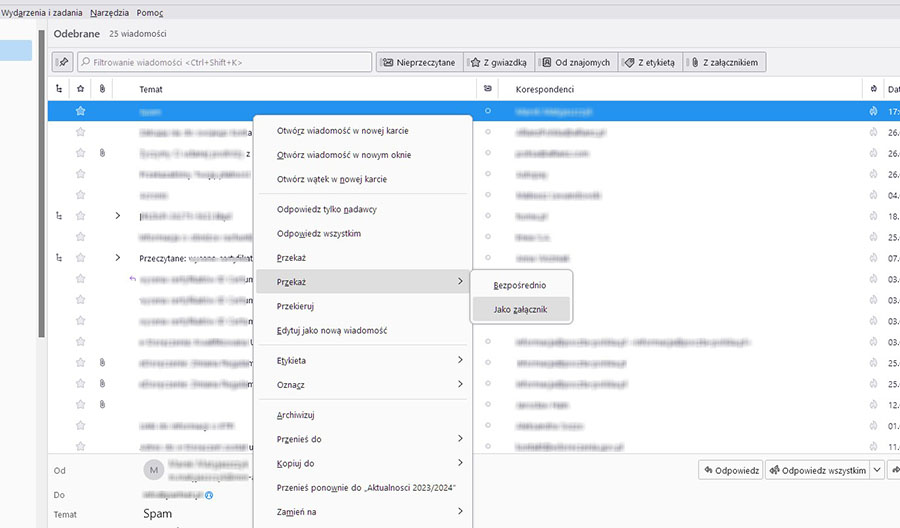The height and width of the screenshot is (528, 900).
Task: Enable the Z gwiazdką quick filter
Action: click(x=499, y=62)
